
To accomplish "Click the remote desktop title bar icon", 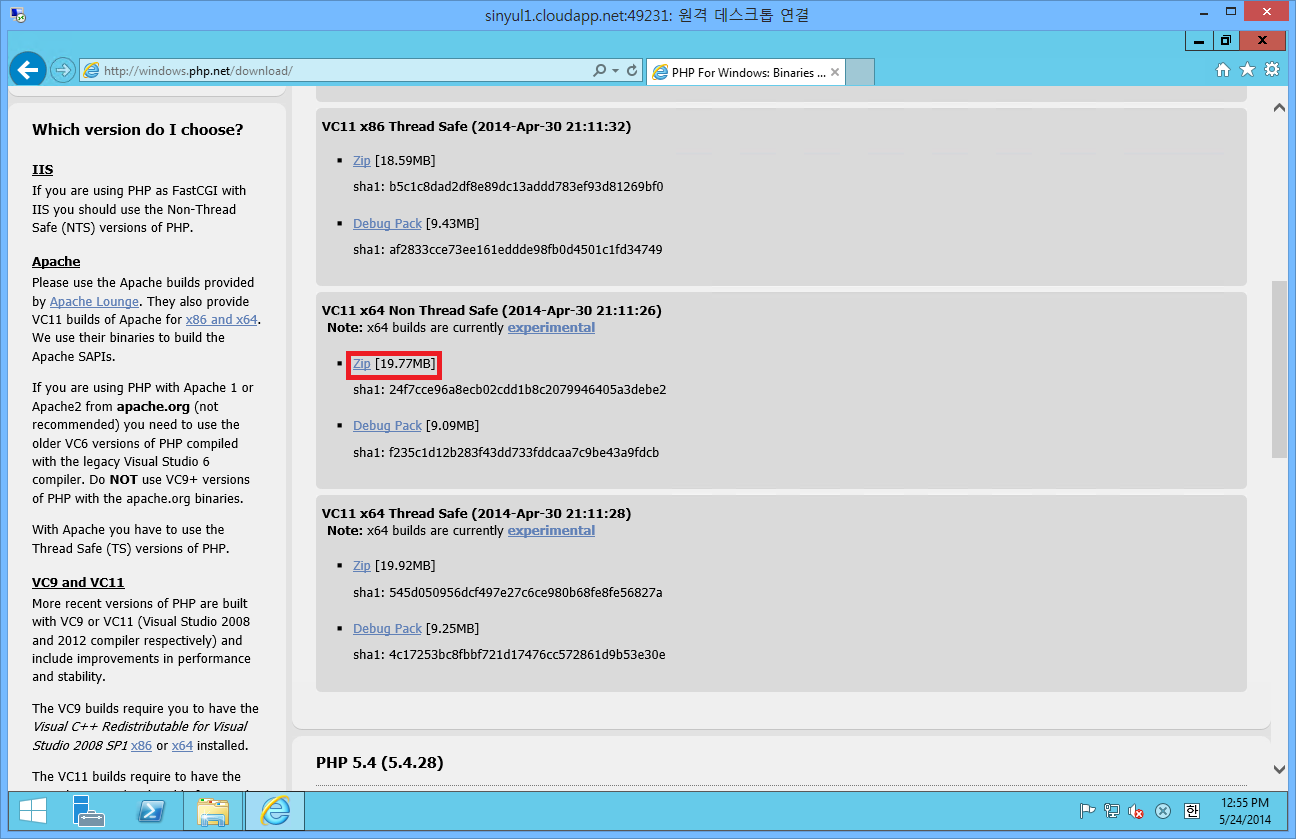I will tap(17, 14).
